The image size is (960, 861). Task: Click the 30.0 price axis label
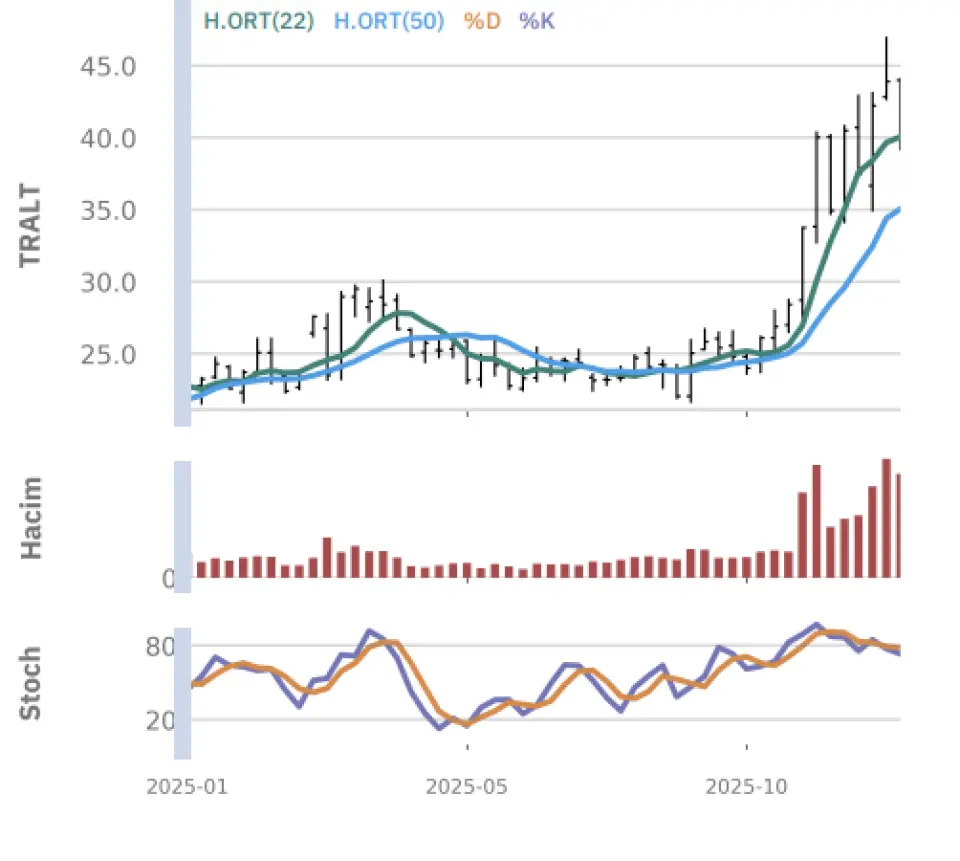107,283
